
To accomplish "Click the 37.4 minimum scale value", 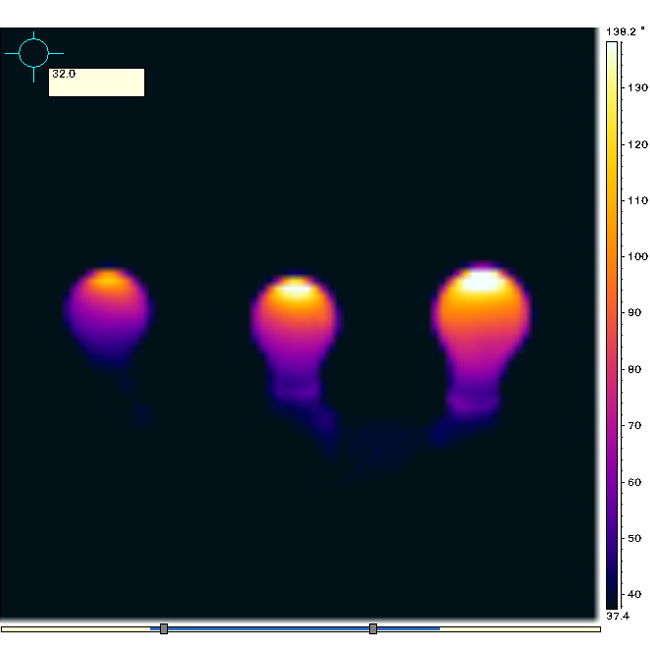I will click(x=618, y=616).
